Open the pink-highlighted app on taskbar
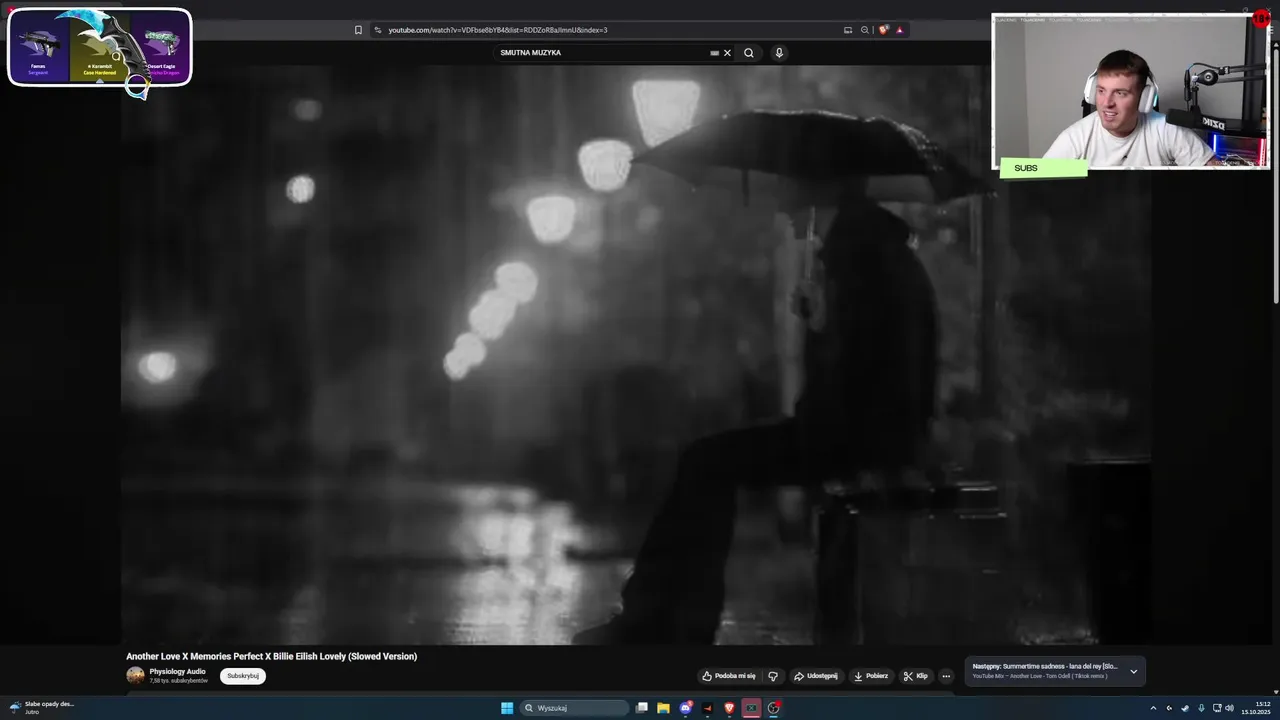Image resolution: width=1280 pixels, height=720 pixels. (751, 708)
